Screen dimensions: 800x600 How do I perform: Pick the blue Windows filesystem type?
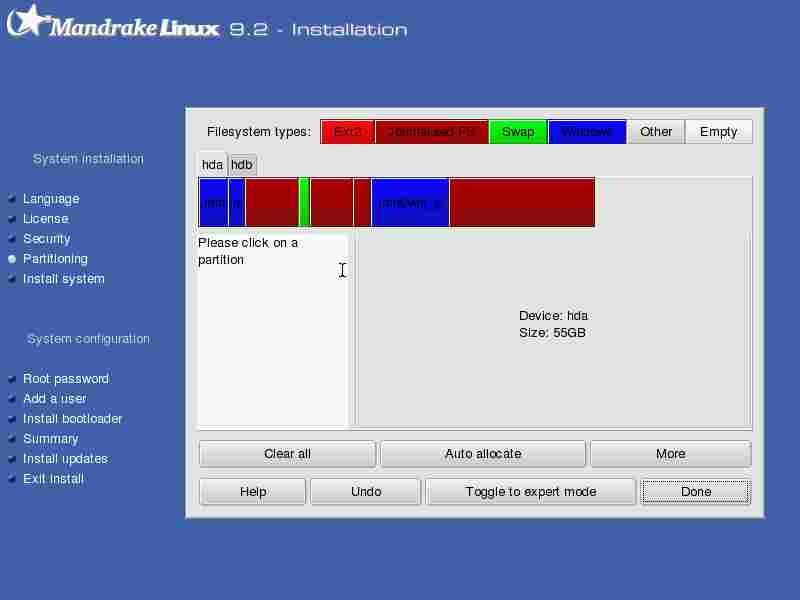(x=587, y=132)
